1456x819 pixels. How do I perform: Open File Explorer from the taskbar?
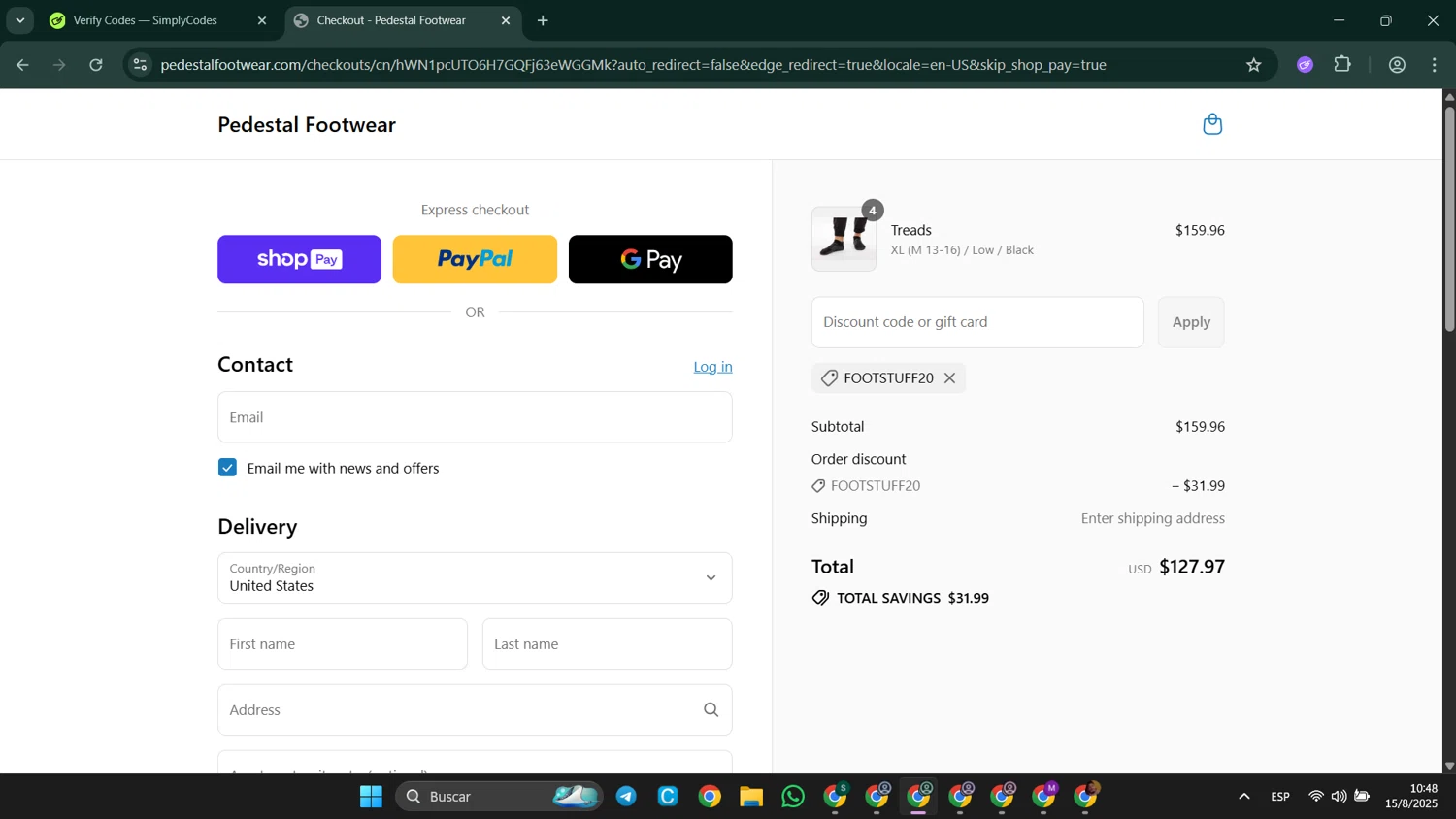coord(751,797)
